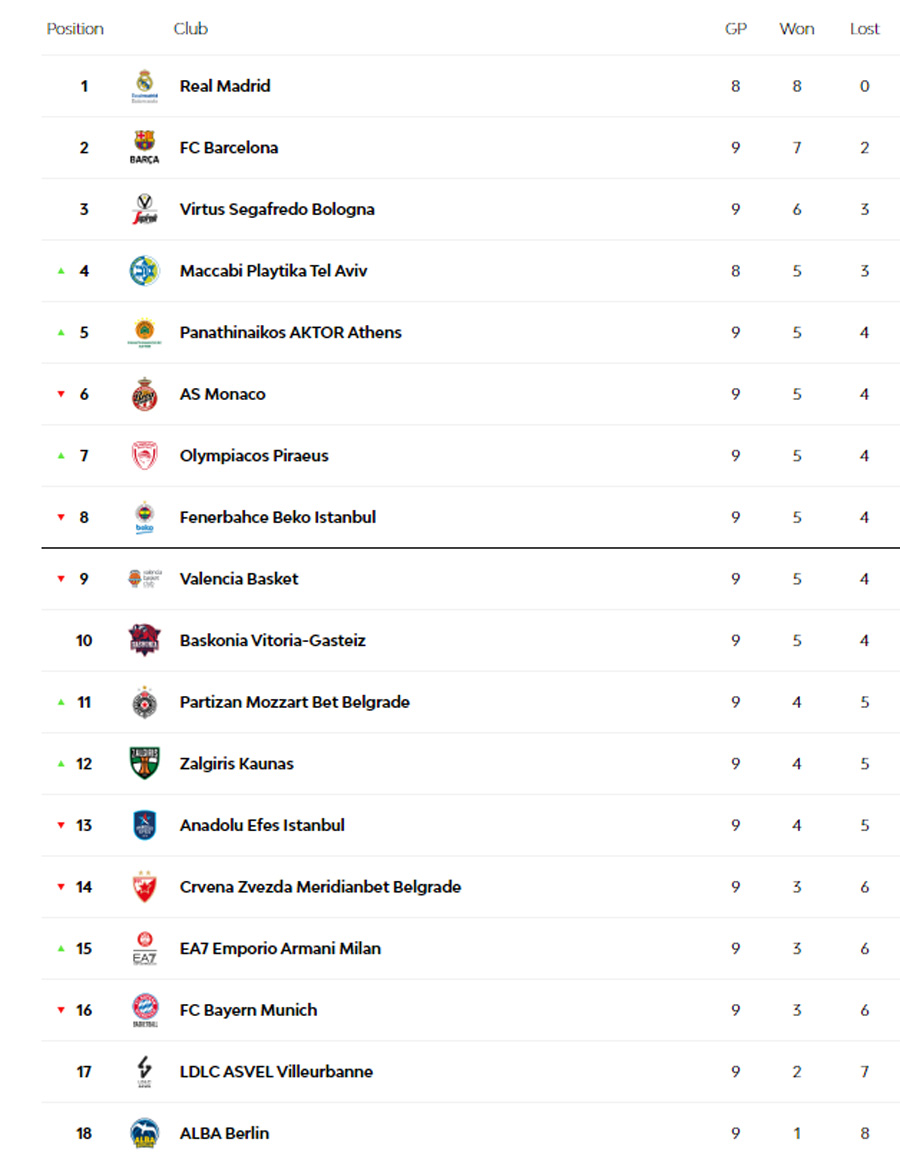Click the FC Bayern Munich logo
Screen dimensions: 900x1159
[144, 1010]
